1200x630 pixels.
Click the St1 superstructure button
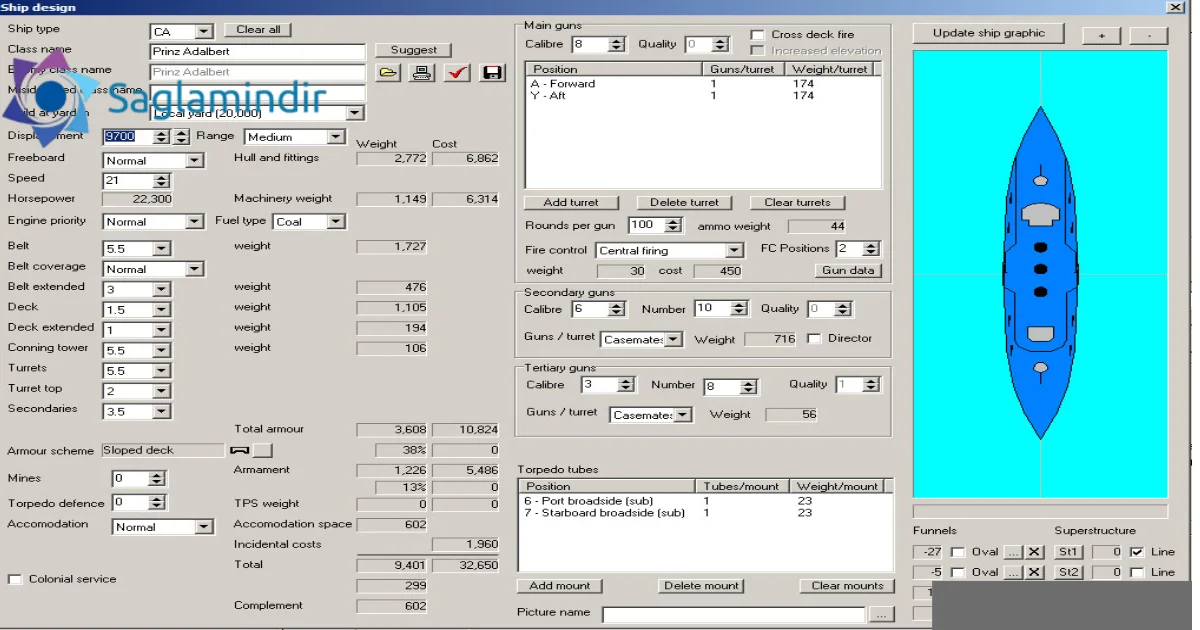[x=1068, y=552]
